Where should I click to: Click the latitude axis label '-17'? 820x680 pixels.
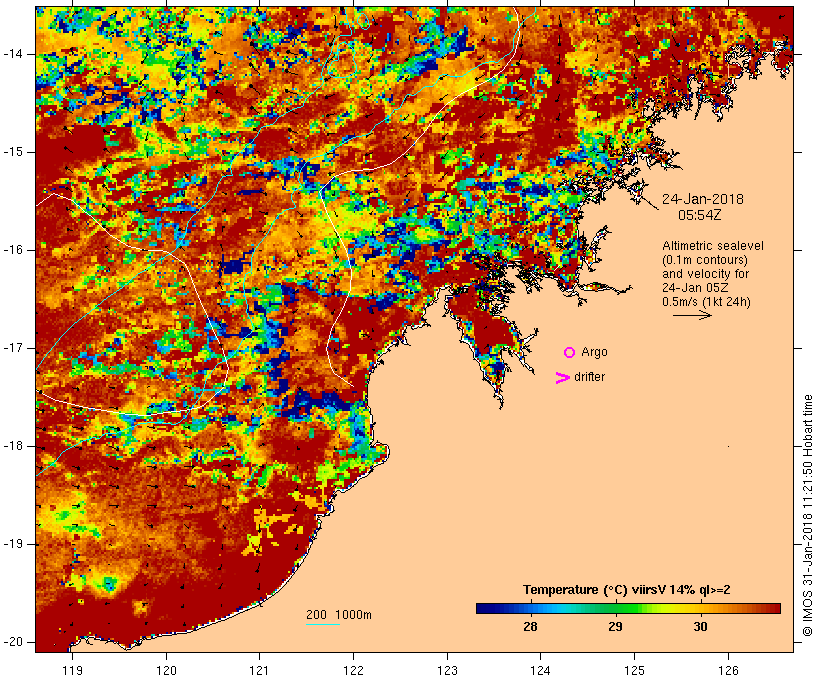[13, 348]
